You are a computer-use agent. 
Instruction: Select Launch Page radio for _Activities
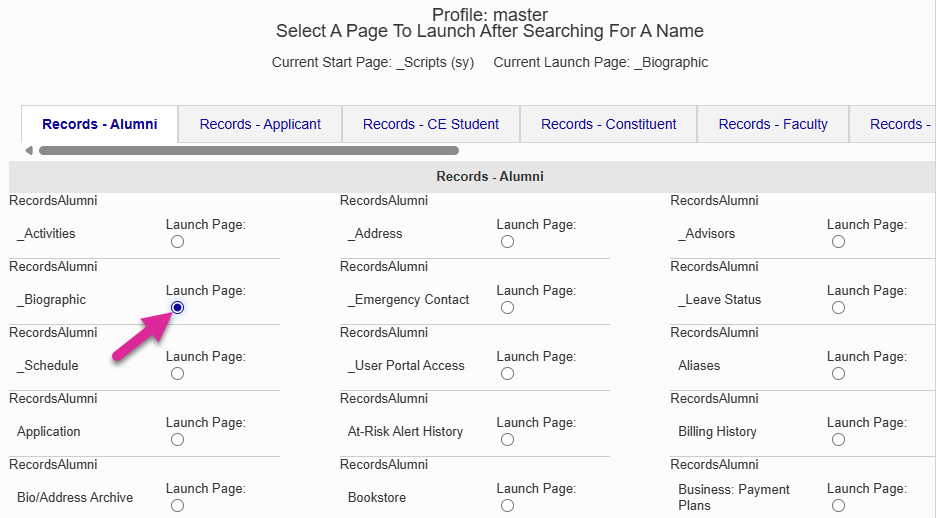point(177,242)
